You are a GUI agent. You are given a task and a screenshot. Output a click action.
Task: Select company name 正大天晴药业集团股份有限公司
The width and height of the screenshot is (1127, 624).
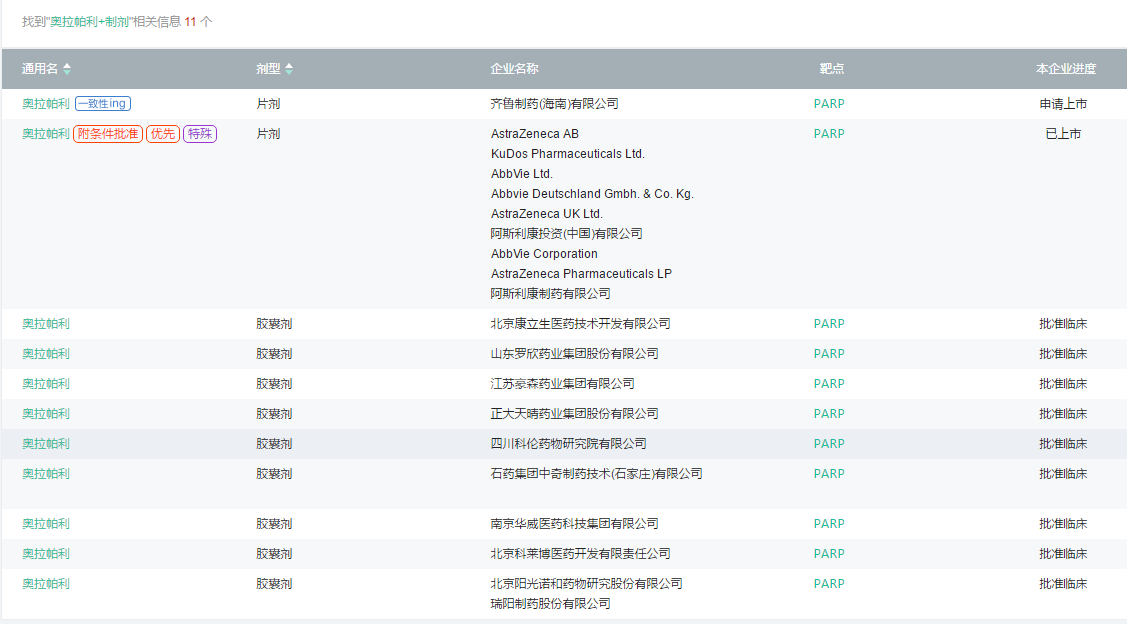coord(574,414)
